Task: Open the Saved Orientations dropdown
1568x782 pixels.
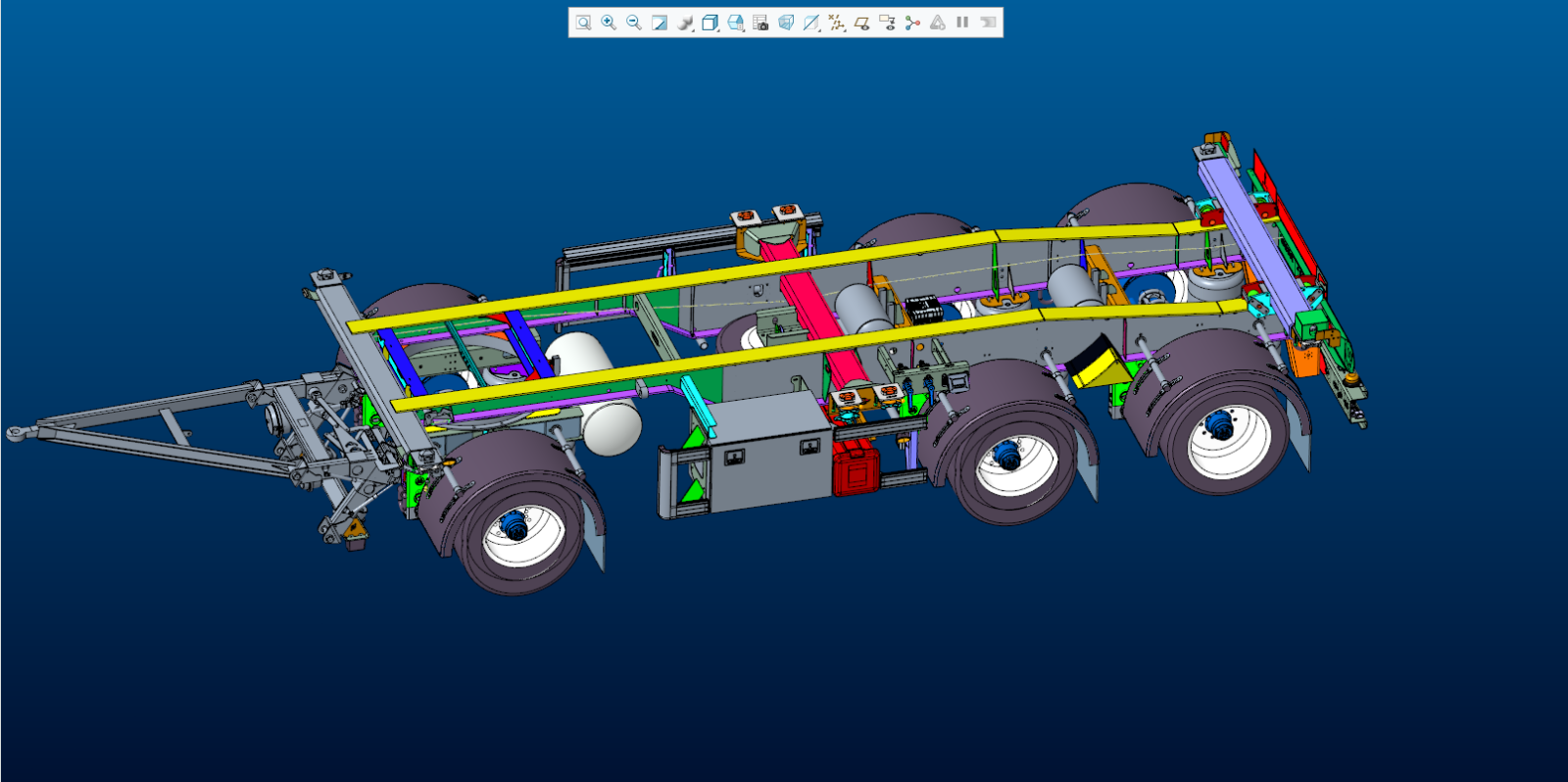Action: (736, 23)
